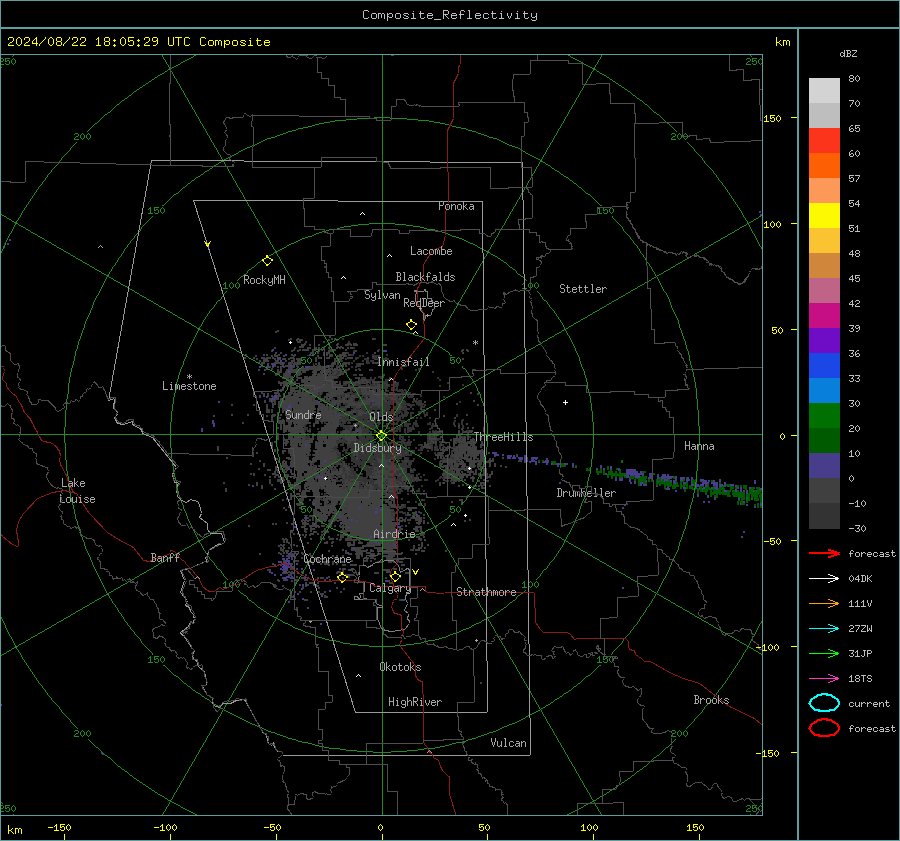Click the Cochrane town label
Viewport: 900px width, 841px height.
point(327,559)
